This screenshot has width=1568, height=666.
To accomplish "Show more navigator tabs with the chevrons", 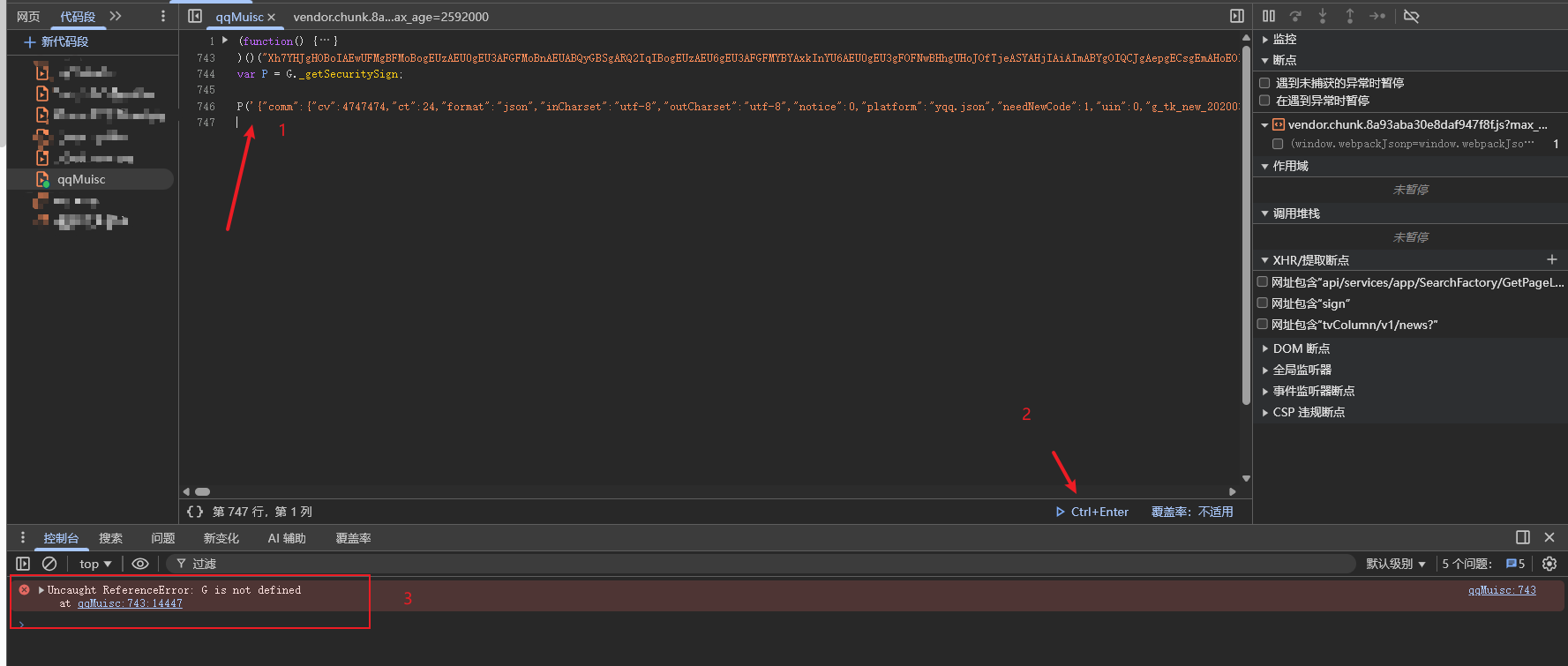I will 116,16.
